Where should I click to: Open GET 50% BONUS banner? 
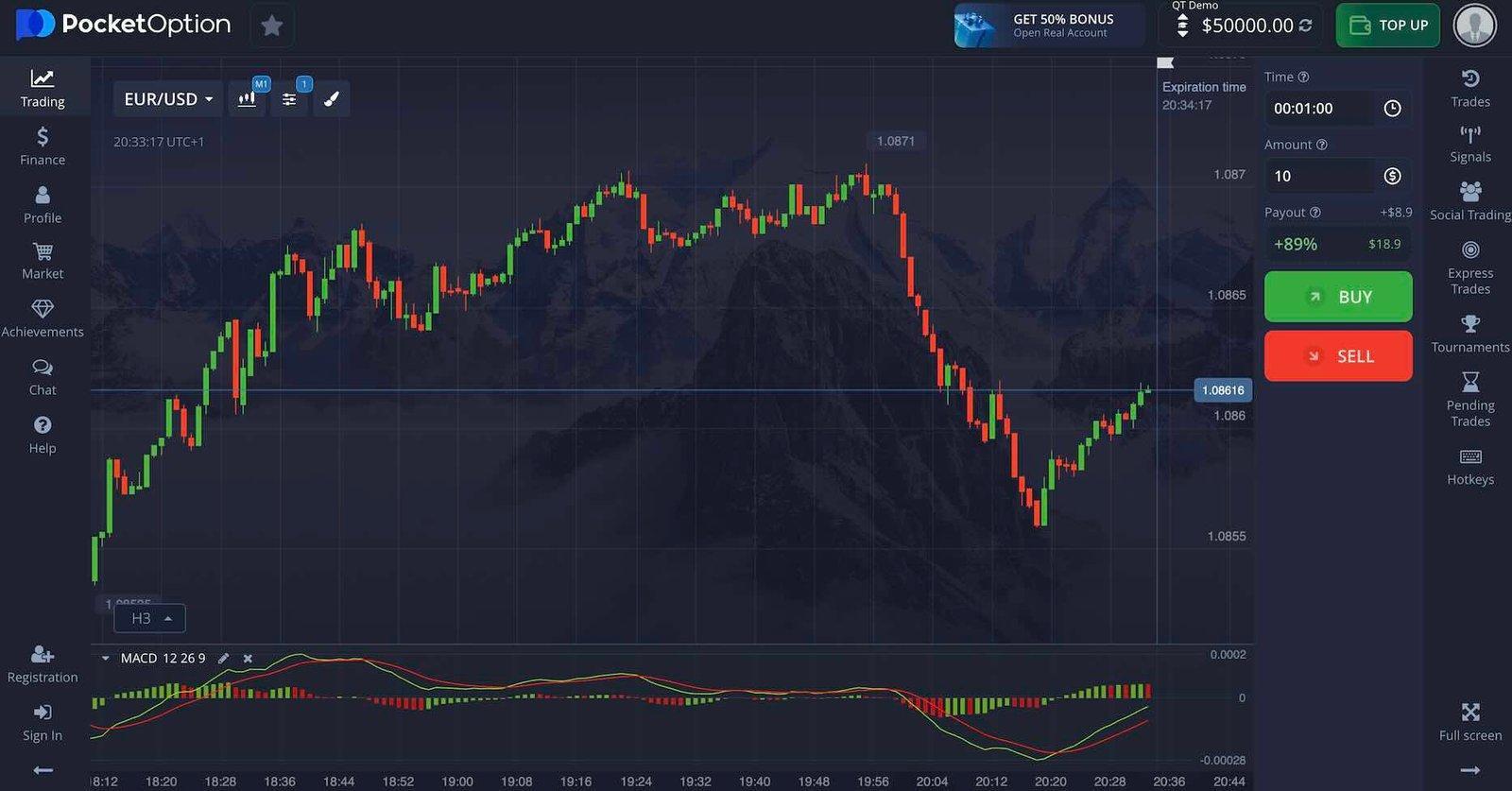point(1049,26)
